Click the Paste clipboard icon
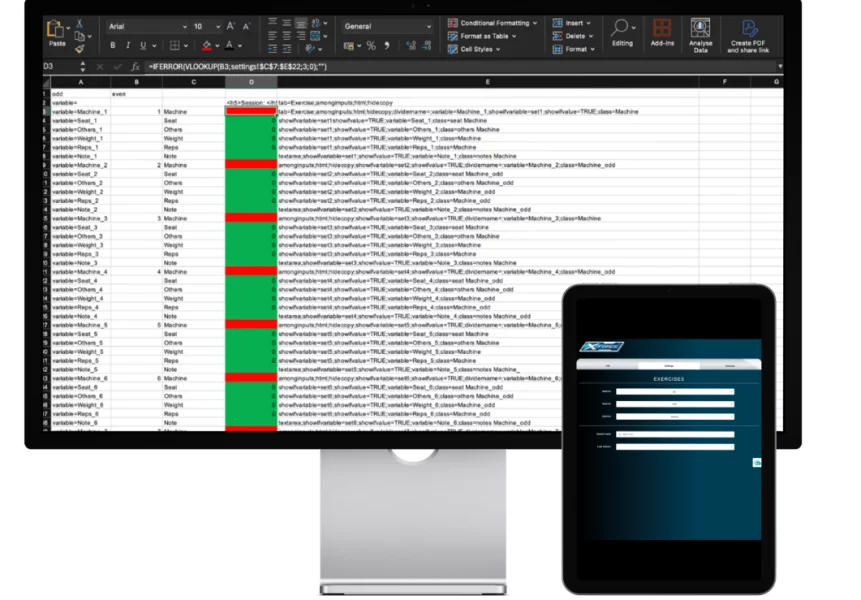This screenshot has height=600, width=861. 55,29
